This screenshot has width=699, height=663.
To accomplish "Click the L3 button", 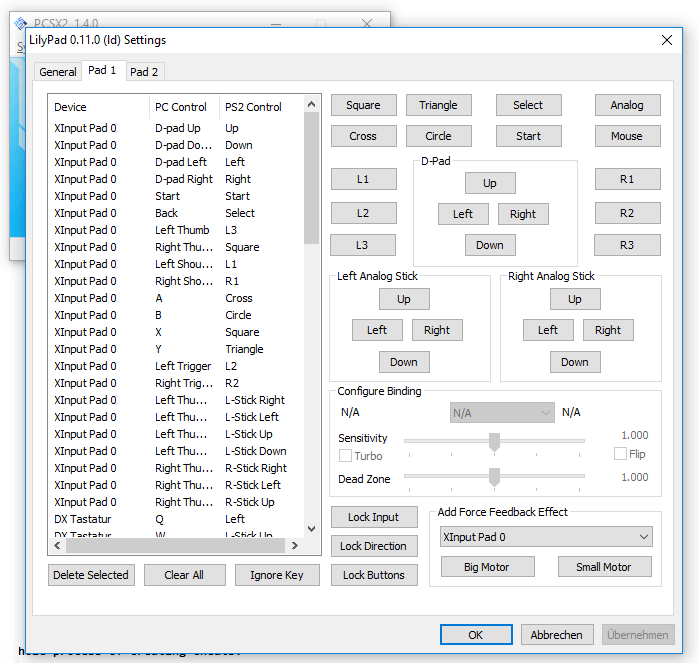I will click(362, 245).
